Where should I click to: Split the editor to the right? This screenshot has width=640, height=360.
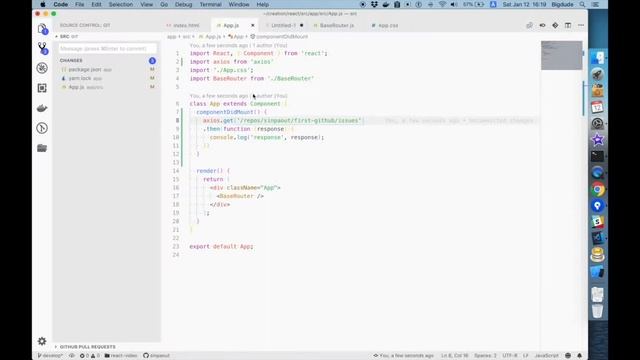(x=568, y=25)
